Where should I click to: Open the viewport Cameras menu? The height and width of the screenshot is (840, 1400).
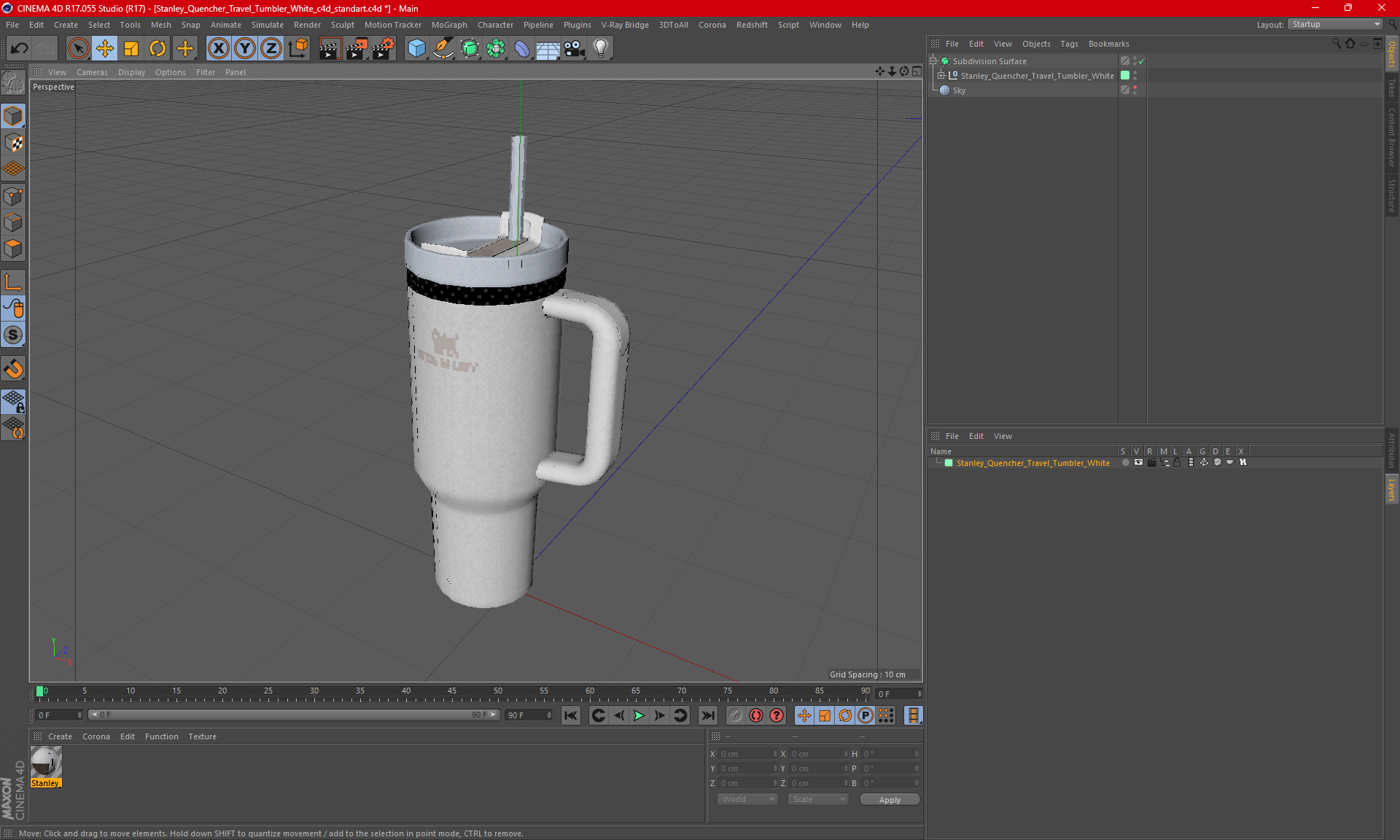tap(92, 72)
